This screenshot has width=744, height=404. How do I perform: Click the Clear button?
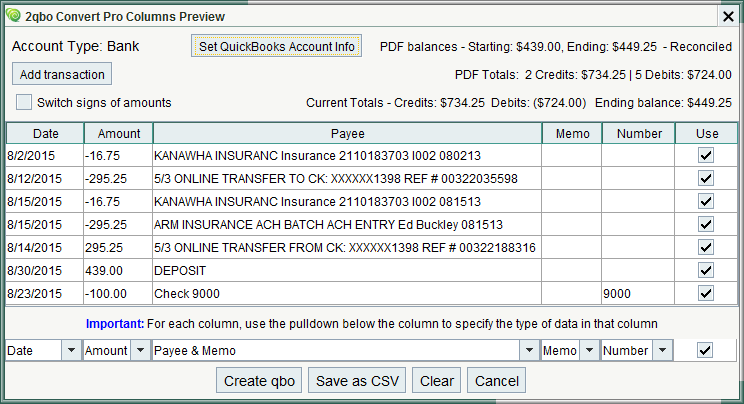pos(437,380)
